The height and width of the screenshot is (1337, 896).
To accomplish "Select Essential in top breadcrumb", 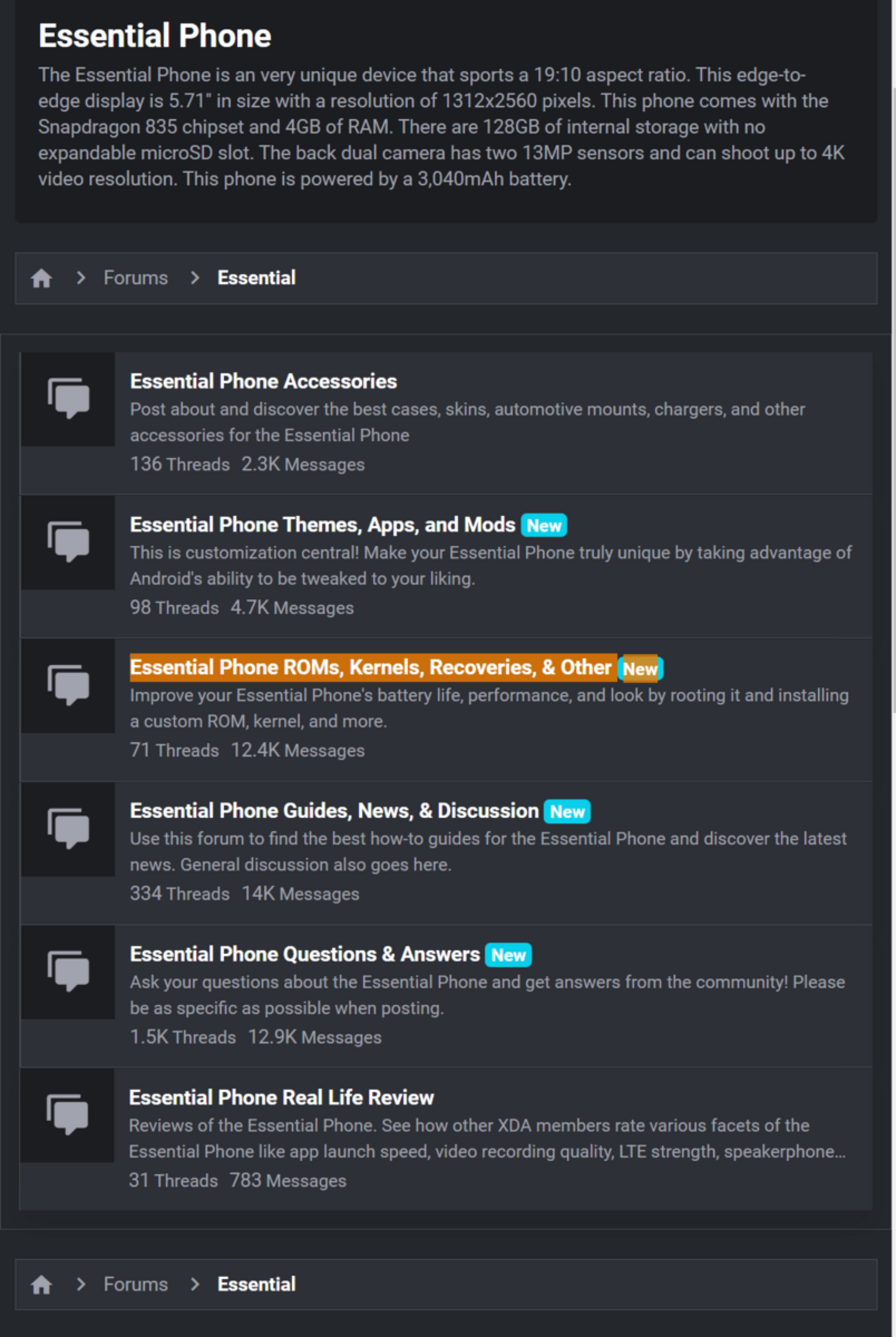I will tap(256, 278).
